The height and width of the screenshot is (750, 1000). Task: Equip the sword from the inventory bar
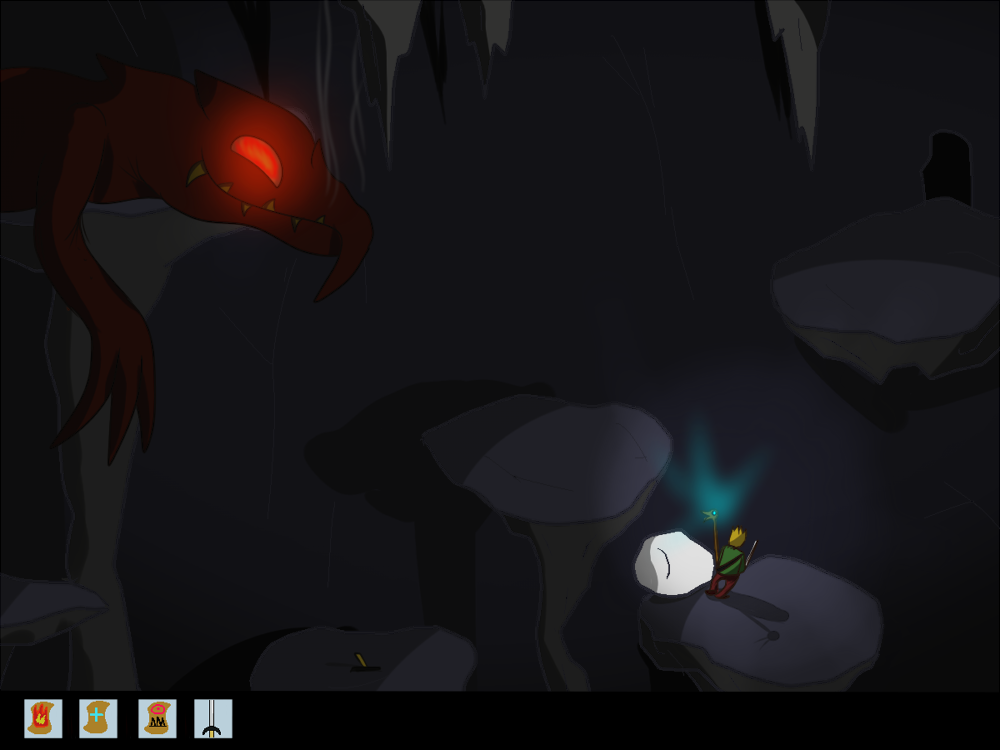pyautogui.click(x=213, y=718)
